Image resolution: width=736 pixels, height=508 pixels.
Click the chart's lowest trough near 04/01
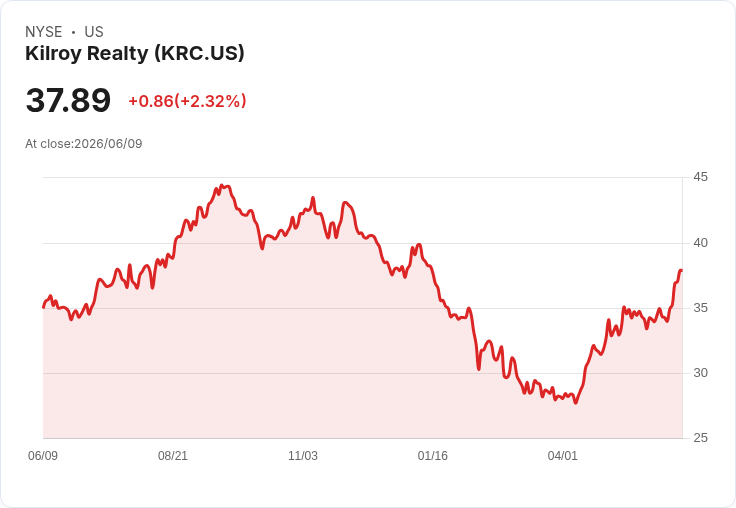pyautogui.click(x=576, y=402)
